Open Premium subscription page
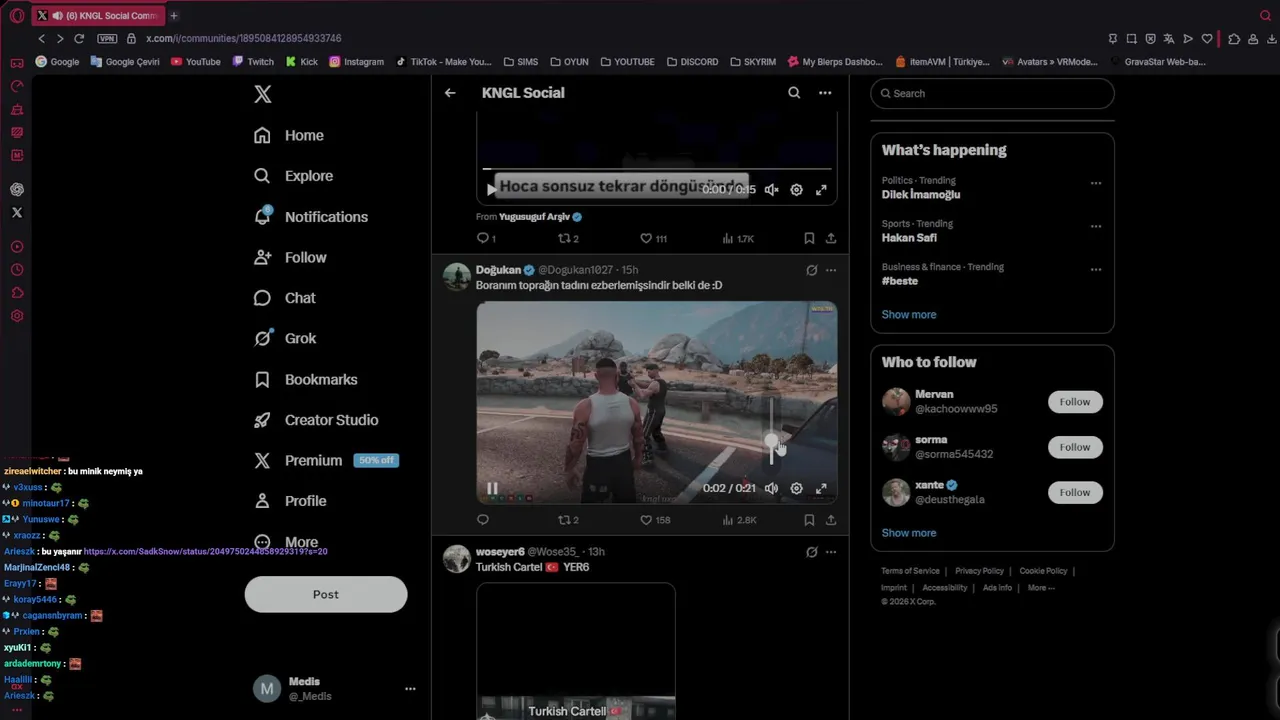1280x720 pixels. [x=326, y=460]
